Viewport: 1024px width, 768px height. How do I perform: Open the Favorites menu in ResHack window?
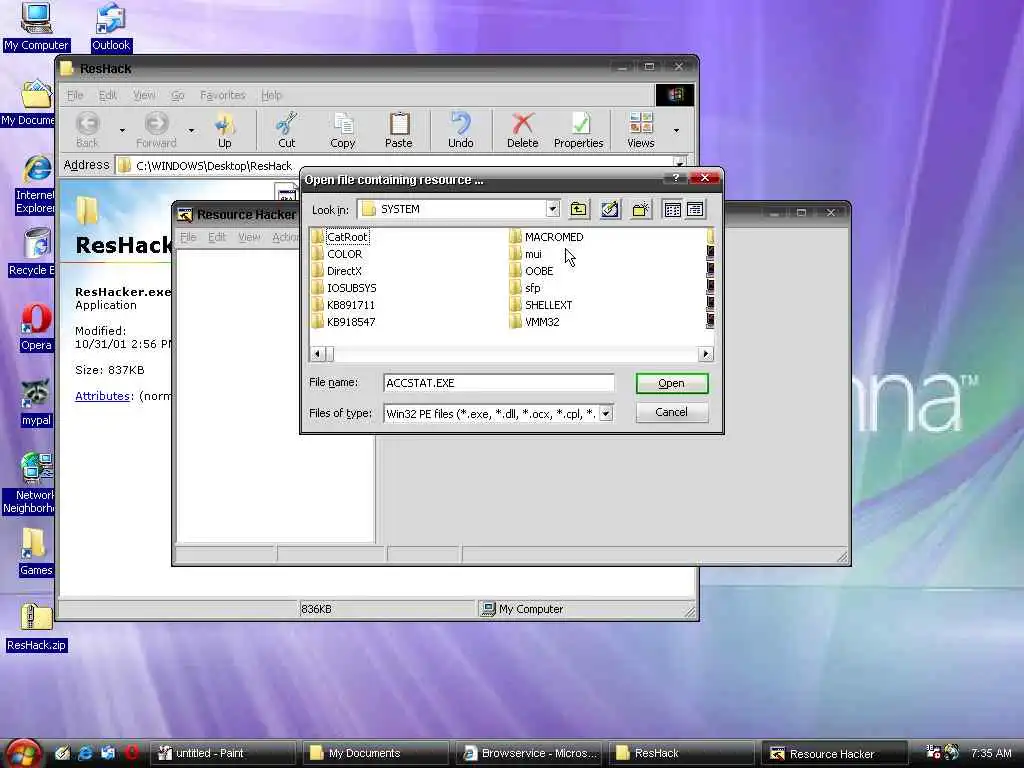pos(223,95)
